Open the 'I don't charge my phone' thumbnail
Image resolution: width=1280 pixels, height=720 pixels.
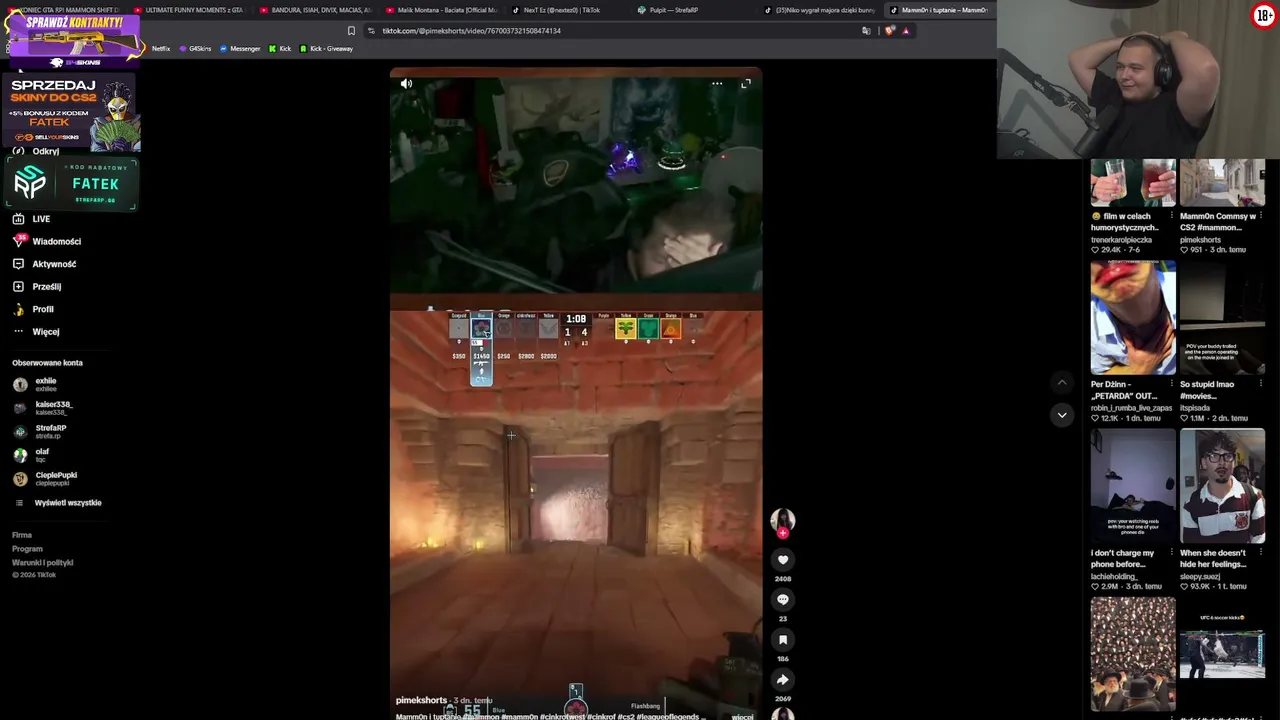tap(1133, 486)
